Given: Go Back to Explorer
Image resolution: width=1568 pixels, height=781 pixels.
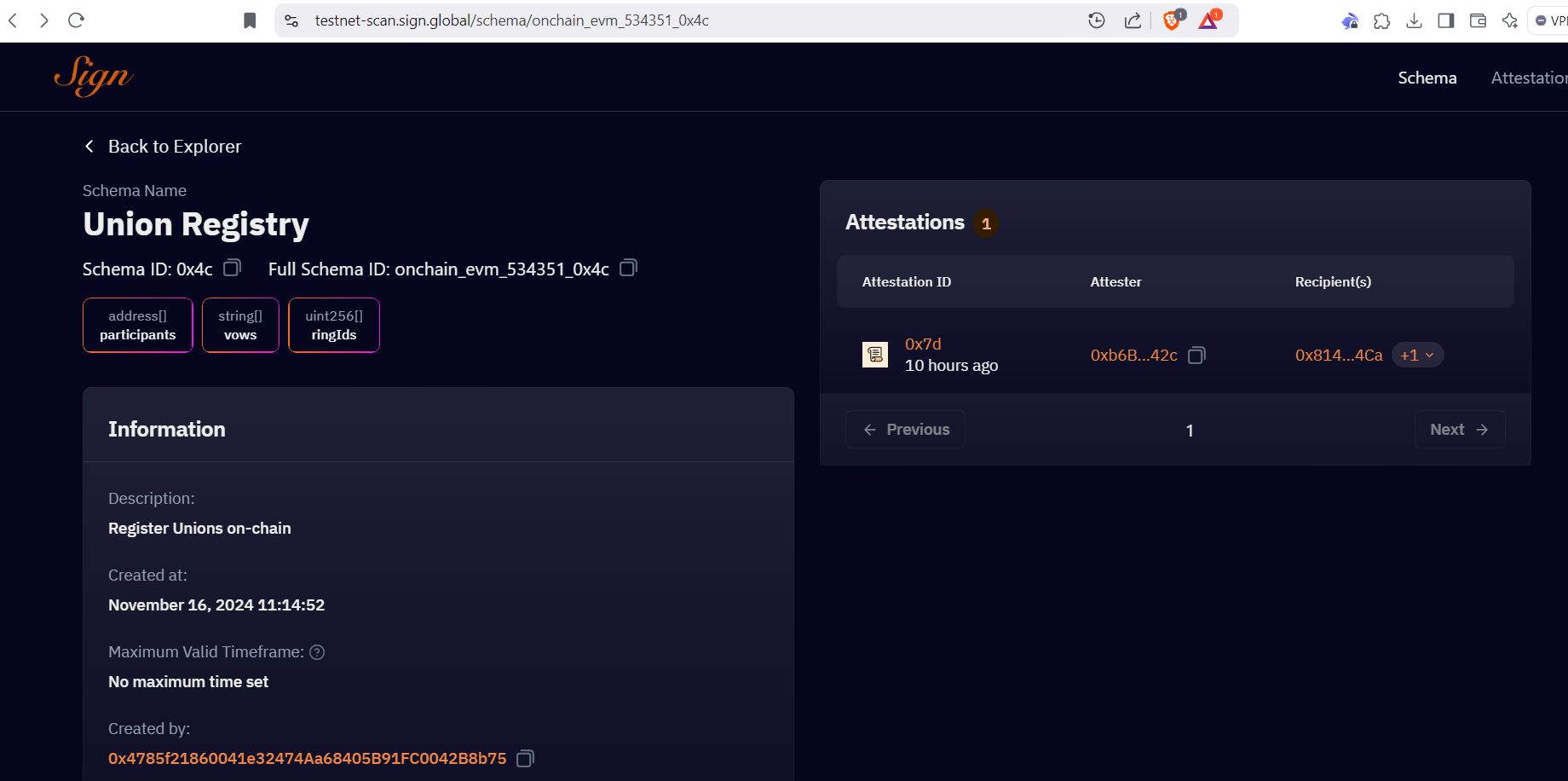Looking at the screenshot, I should tap(163, 147).
